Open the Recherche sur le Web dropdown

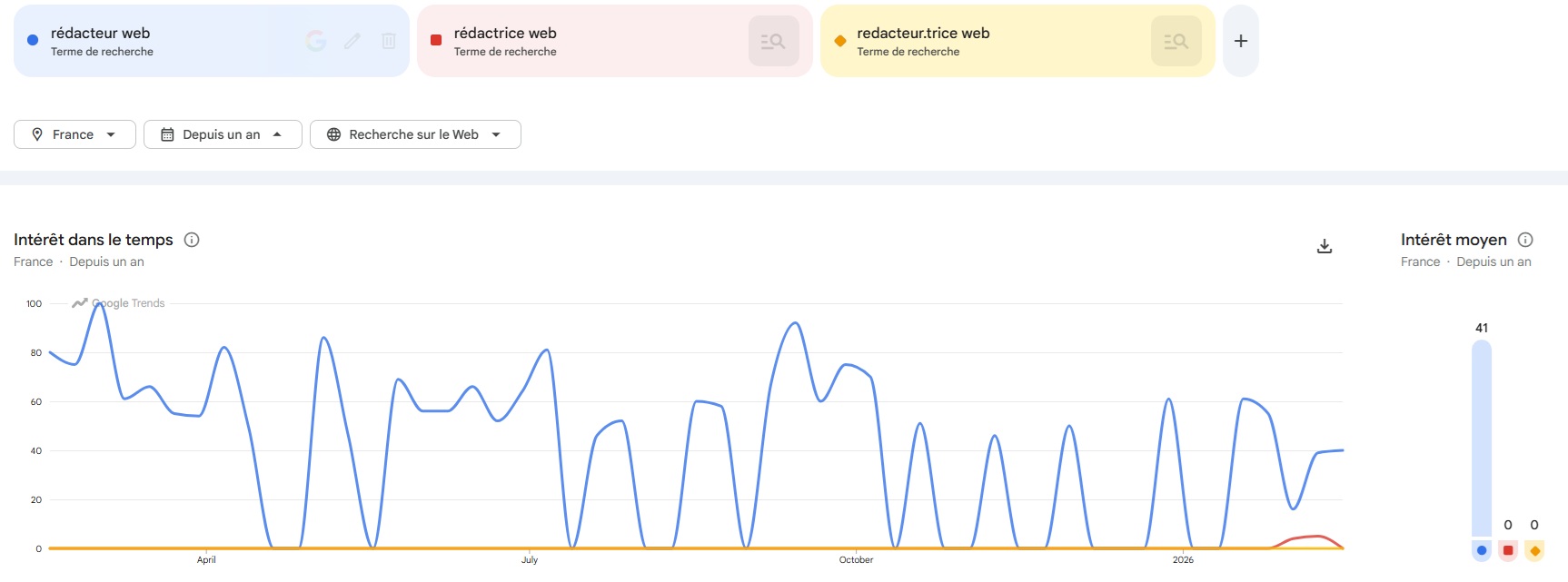(415, 134)
